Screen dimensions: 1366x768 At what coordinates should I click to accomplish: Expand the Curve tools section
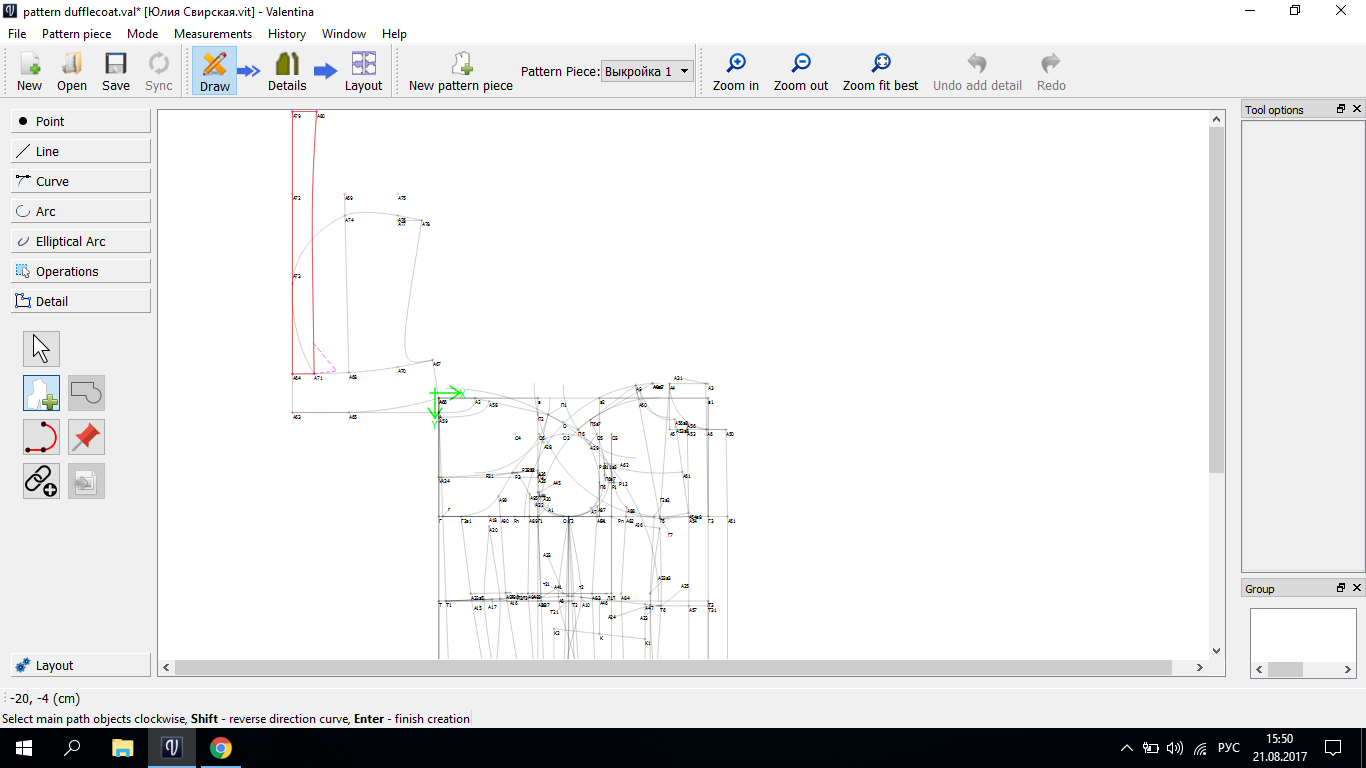pos(81,181)
